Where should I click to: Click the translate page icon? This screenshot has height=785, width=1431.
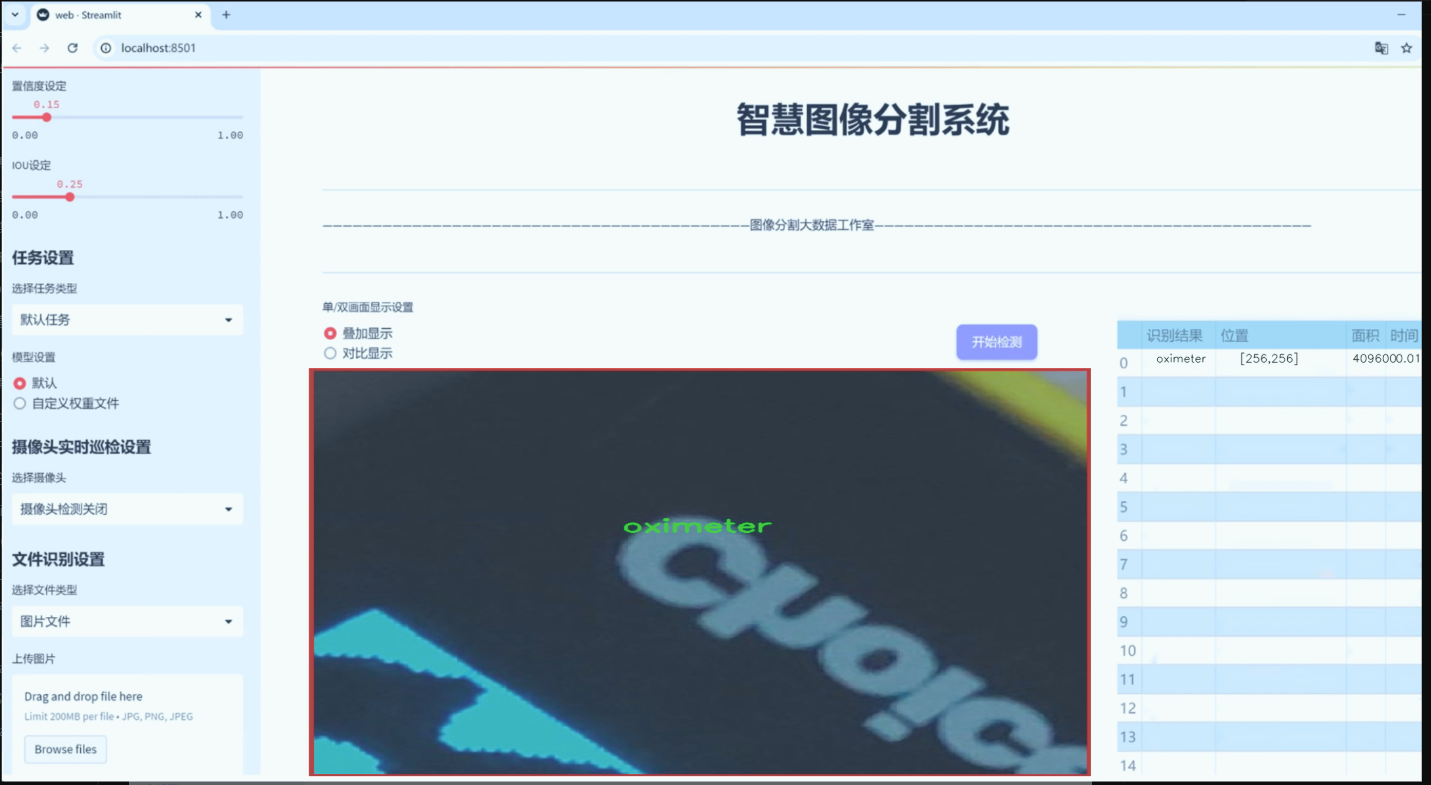coord(1381,48)
